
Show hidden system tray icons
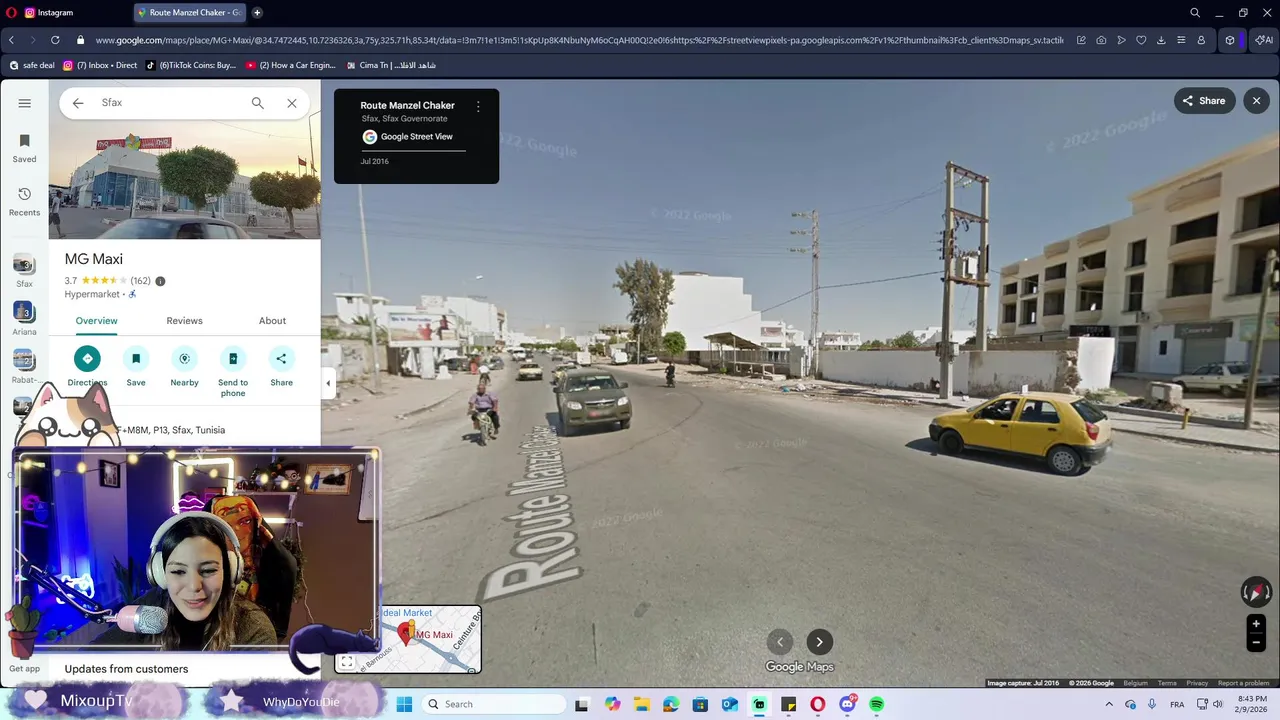pyautogui.click(x=1108, y=704)
